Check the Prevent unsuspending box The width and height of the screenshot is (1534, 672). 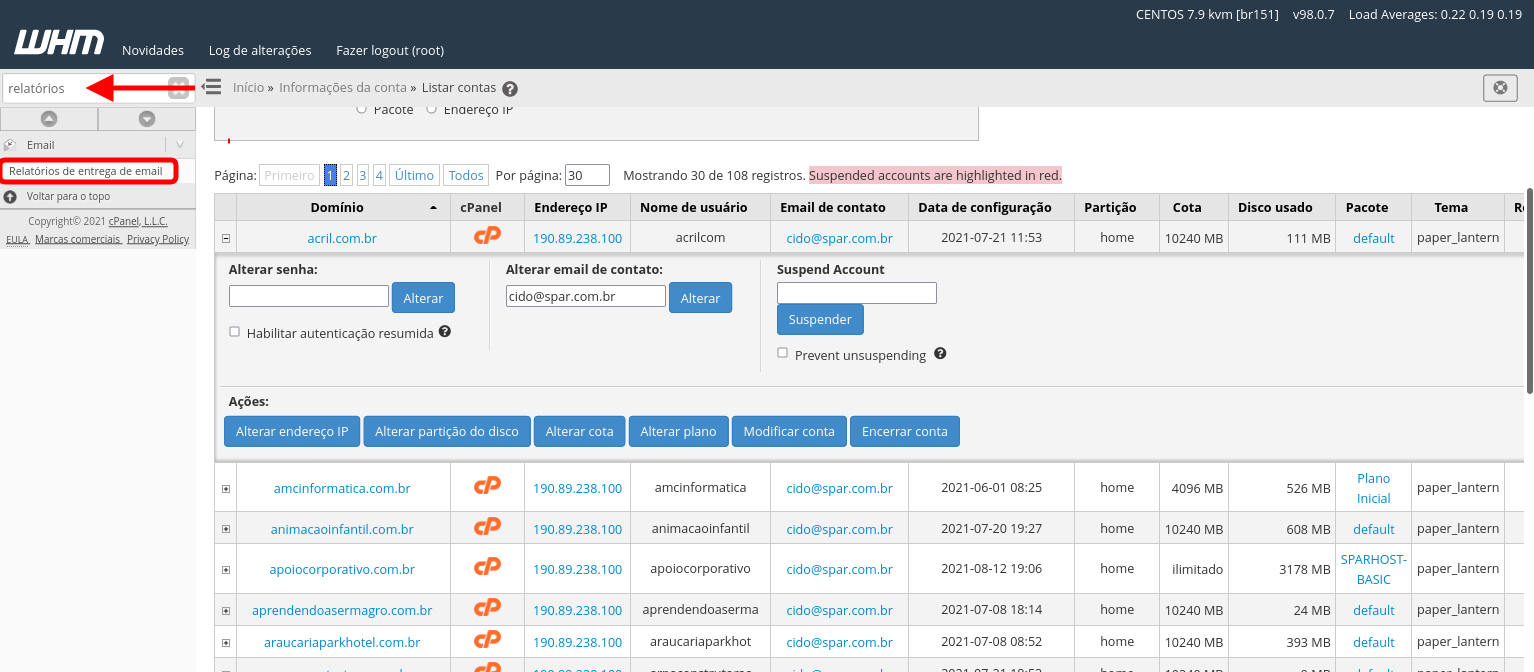(x=783, y=353)
